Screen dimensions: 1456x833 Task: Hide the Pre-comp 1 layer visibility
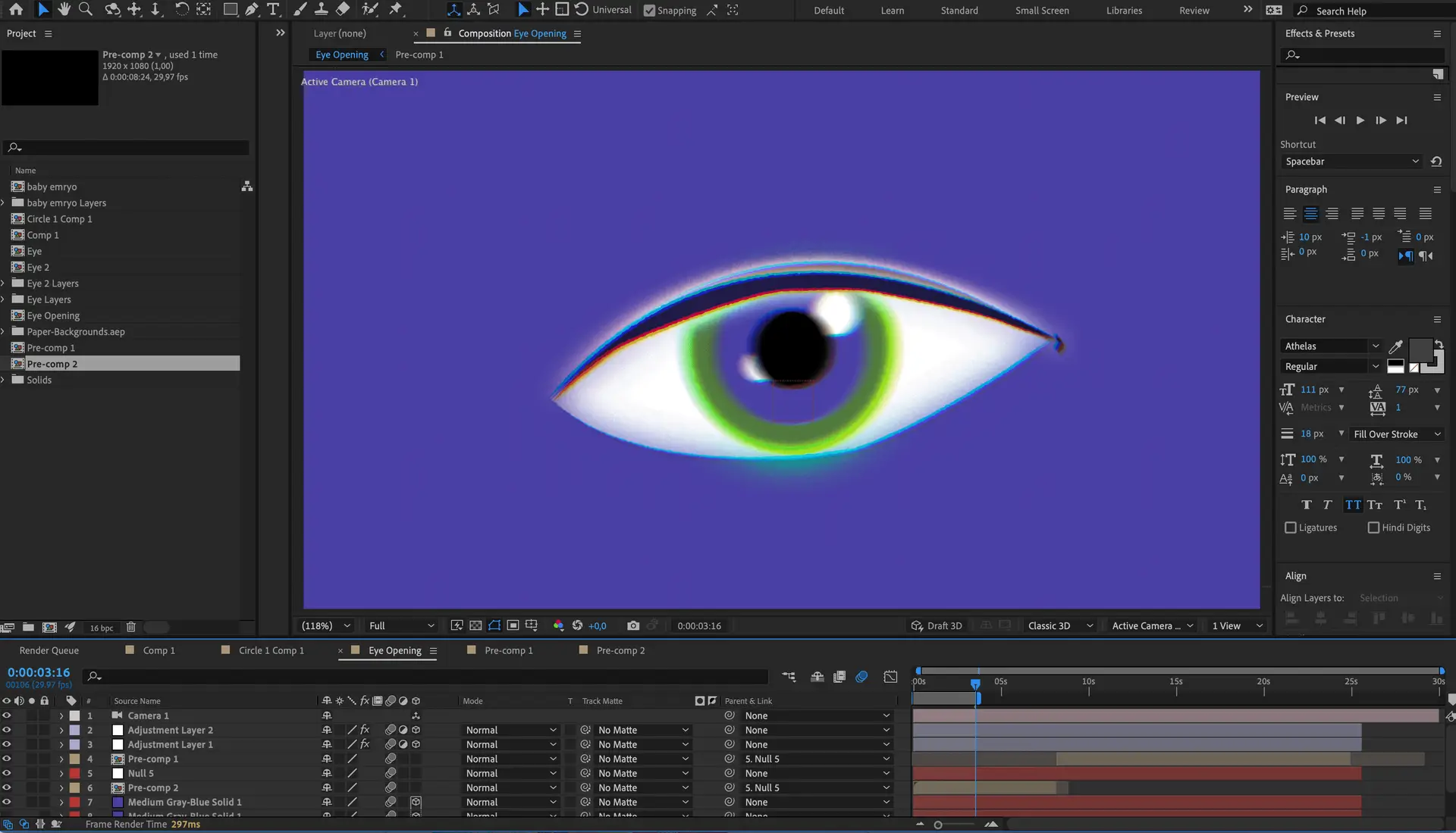[x=7, y=759]
